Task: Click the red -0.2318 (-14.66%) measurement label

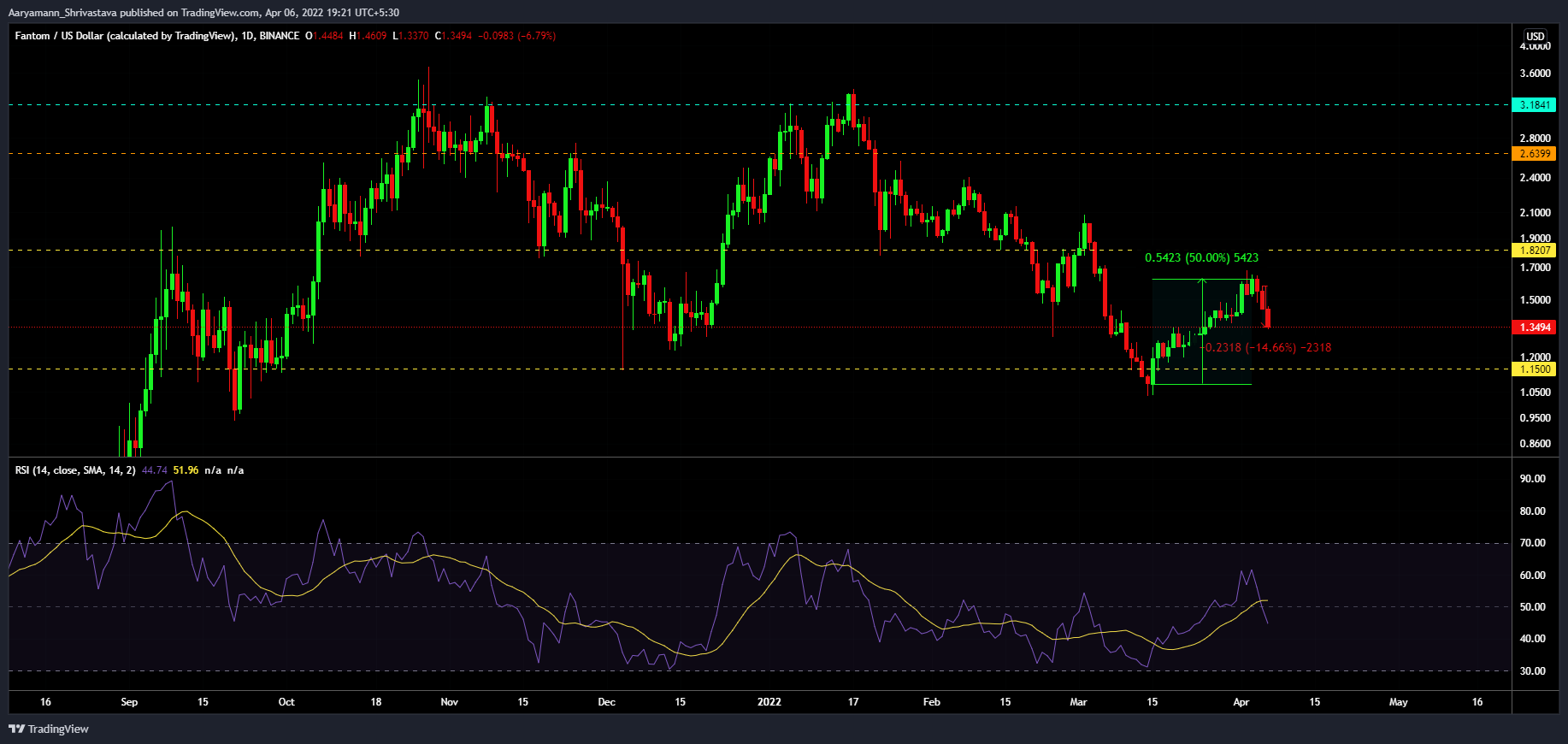Action: click(x=1268, y=348)
